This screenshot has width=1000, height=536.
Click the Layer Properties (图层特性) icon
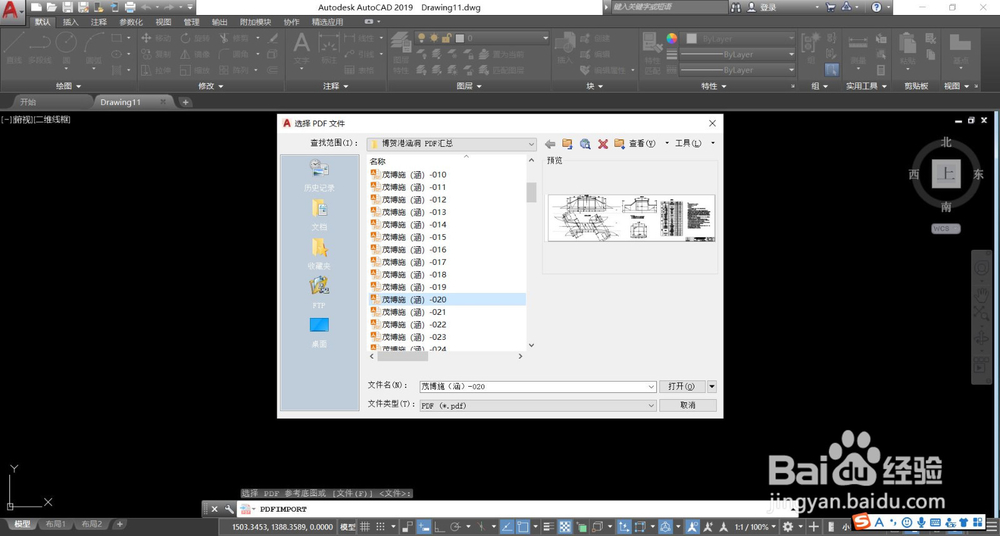pyautogui.click(x=401, y=52)
